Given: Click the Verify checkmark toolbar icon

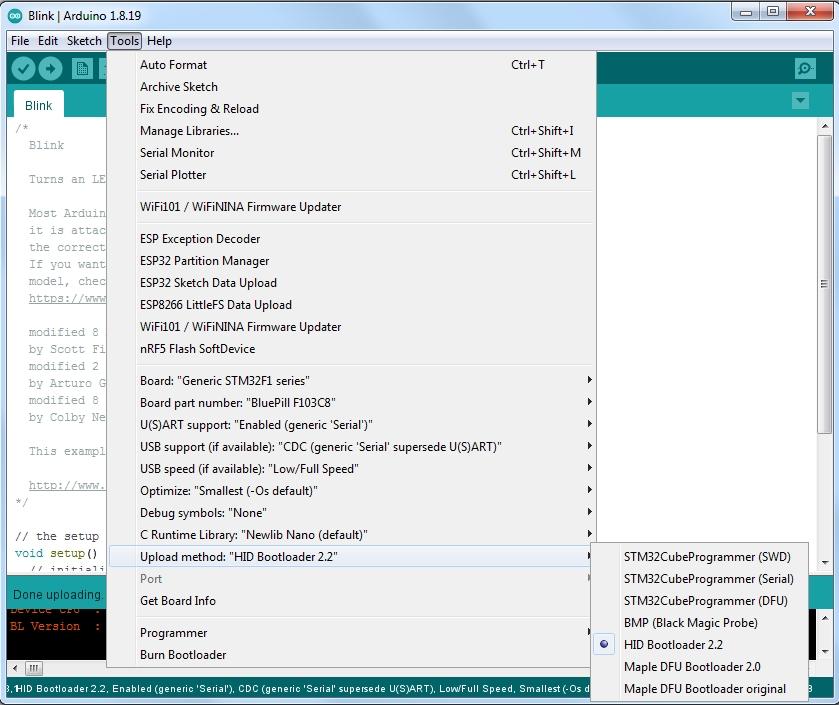Looking at the screenshot, I should [x=23, y=68].
